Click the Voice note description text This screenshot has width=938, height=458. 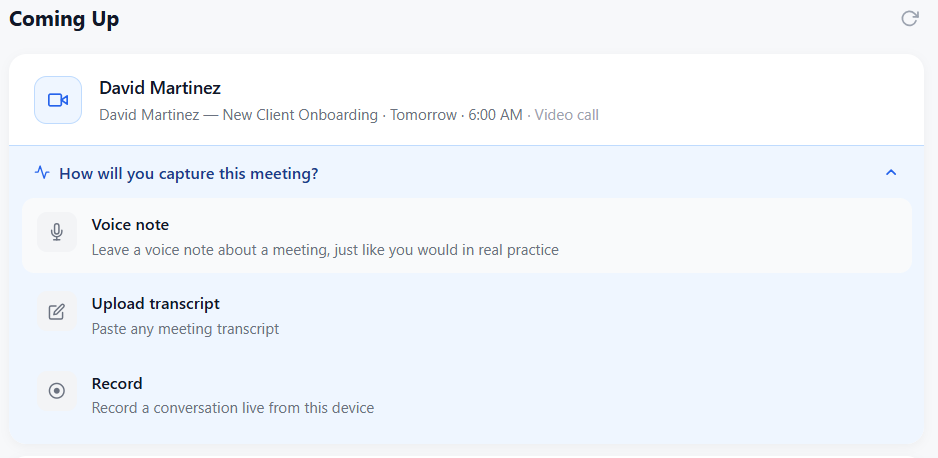pos(325,250)
